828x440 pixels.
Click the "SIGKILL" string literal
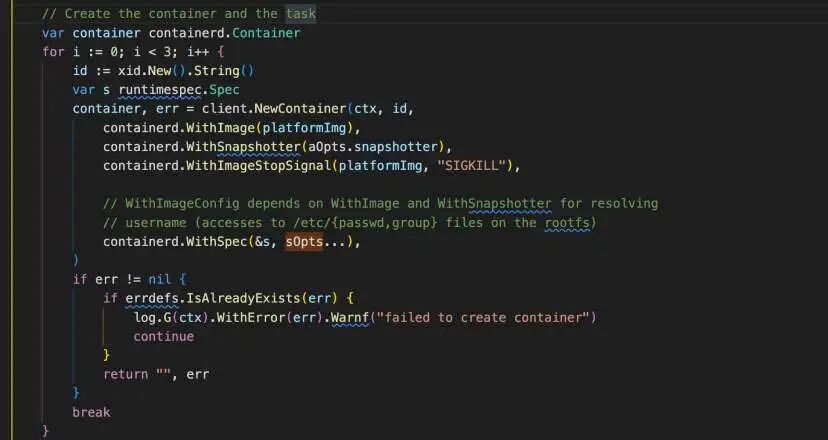tap(472, 166)
